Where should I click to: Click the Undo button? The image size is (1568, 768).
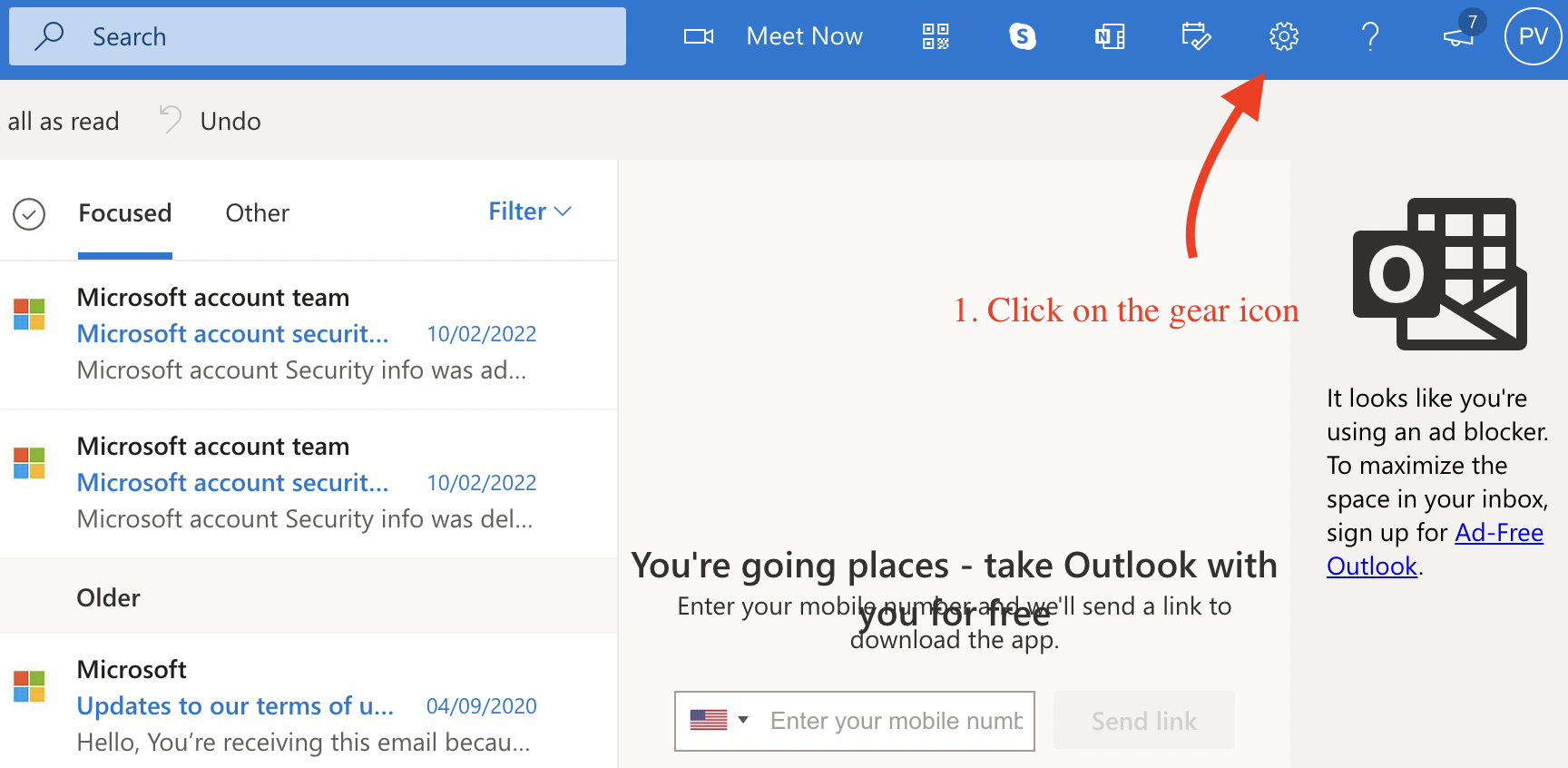tap(211, 121)
